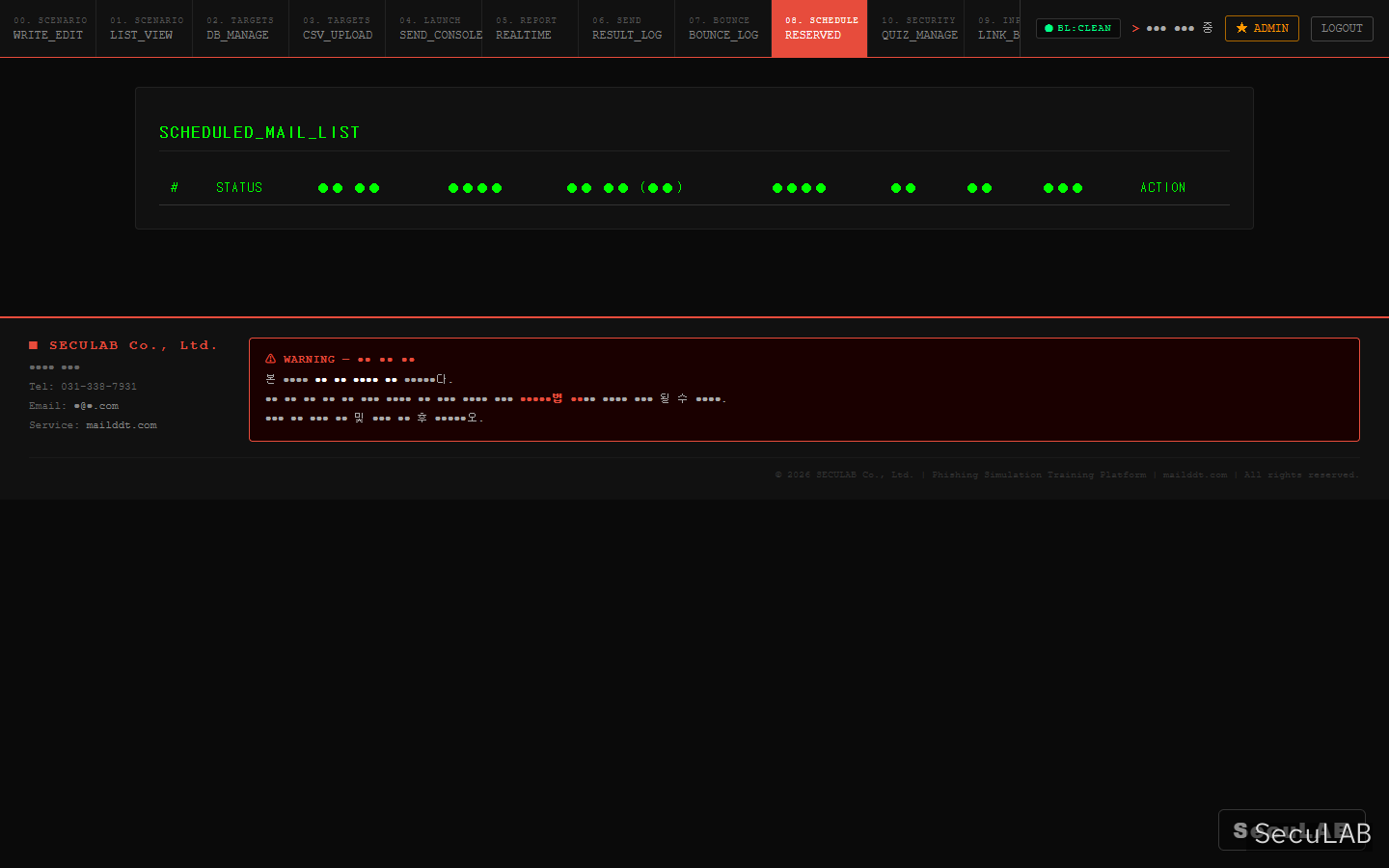The image size is (1389, 868).
Task: Open the BOUNCE_LOG tab
Action: coord(723,29)
